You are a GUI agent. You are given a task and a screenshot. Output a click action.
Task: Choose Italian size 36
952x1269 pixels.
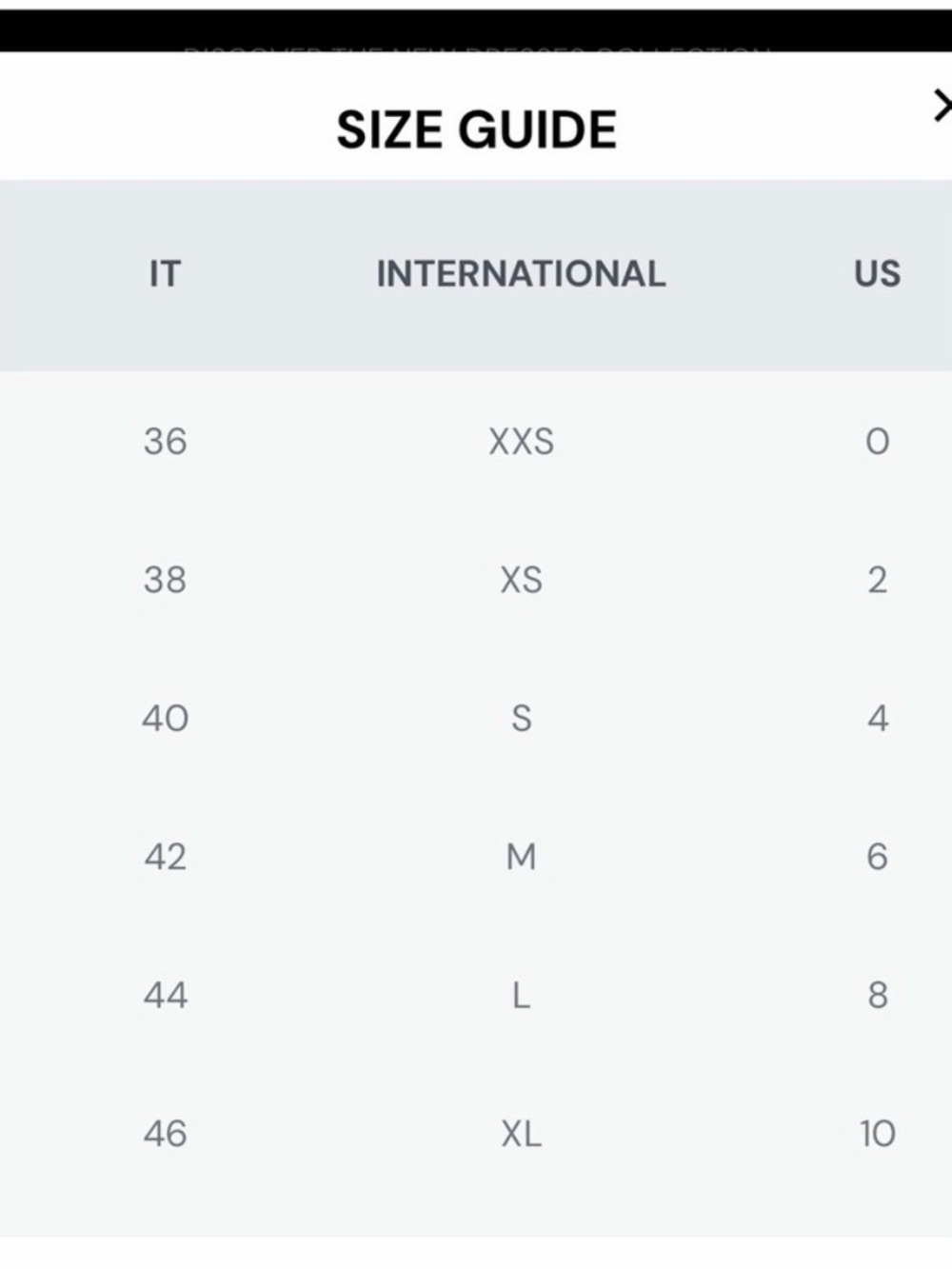[165, 442]
